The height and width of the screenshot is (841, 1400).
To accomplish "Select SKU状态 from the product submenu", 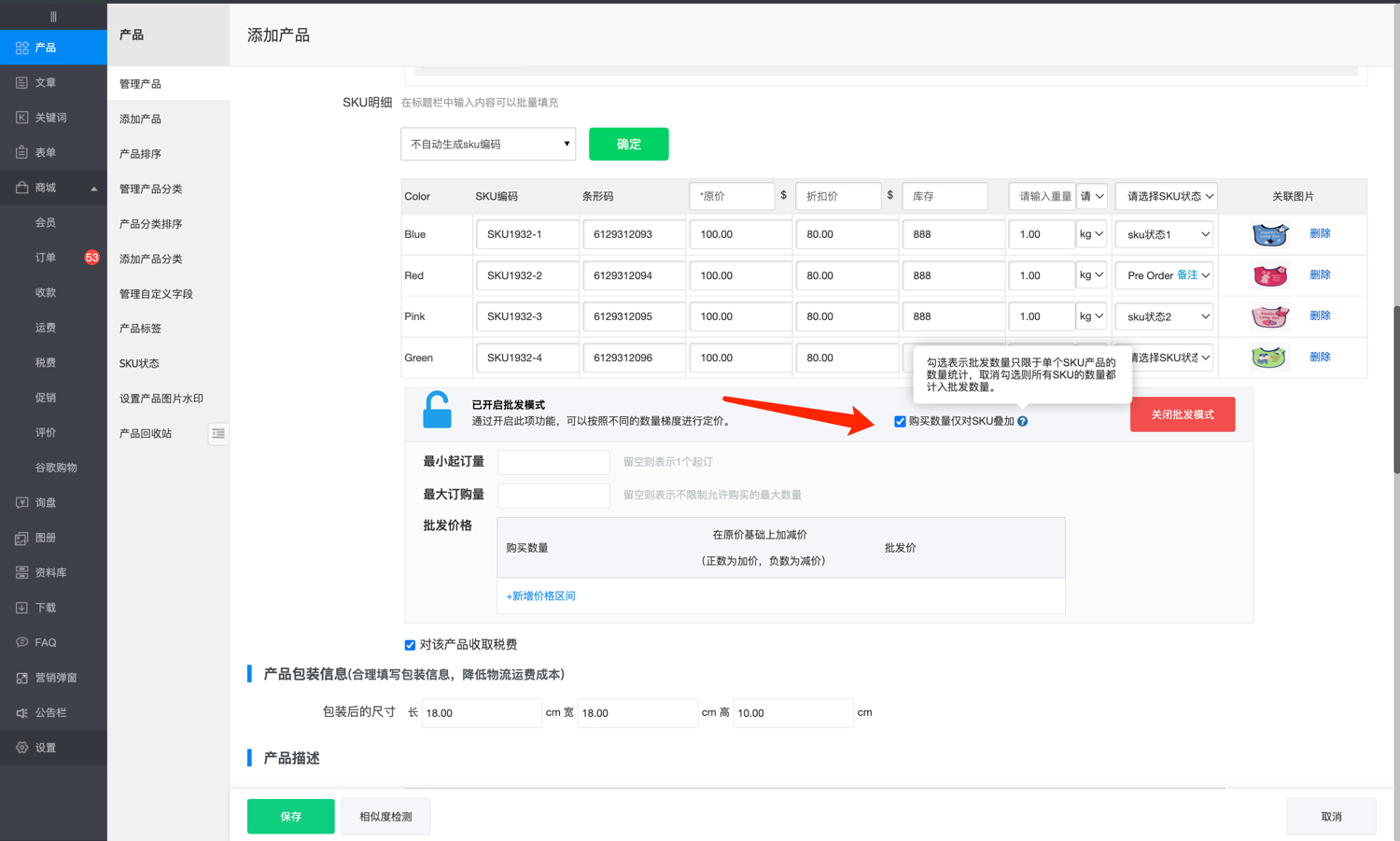I will point(139,363).
